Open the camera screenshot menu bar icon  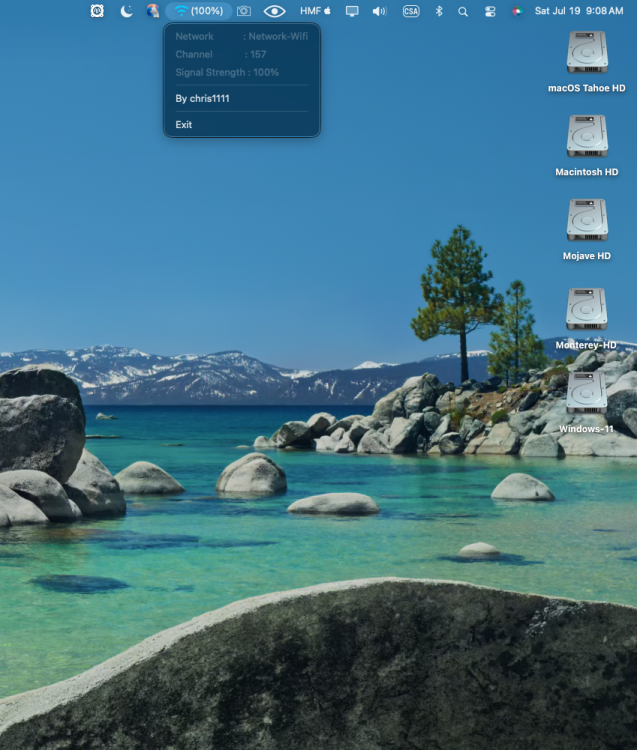click(244, 11)
